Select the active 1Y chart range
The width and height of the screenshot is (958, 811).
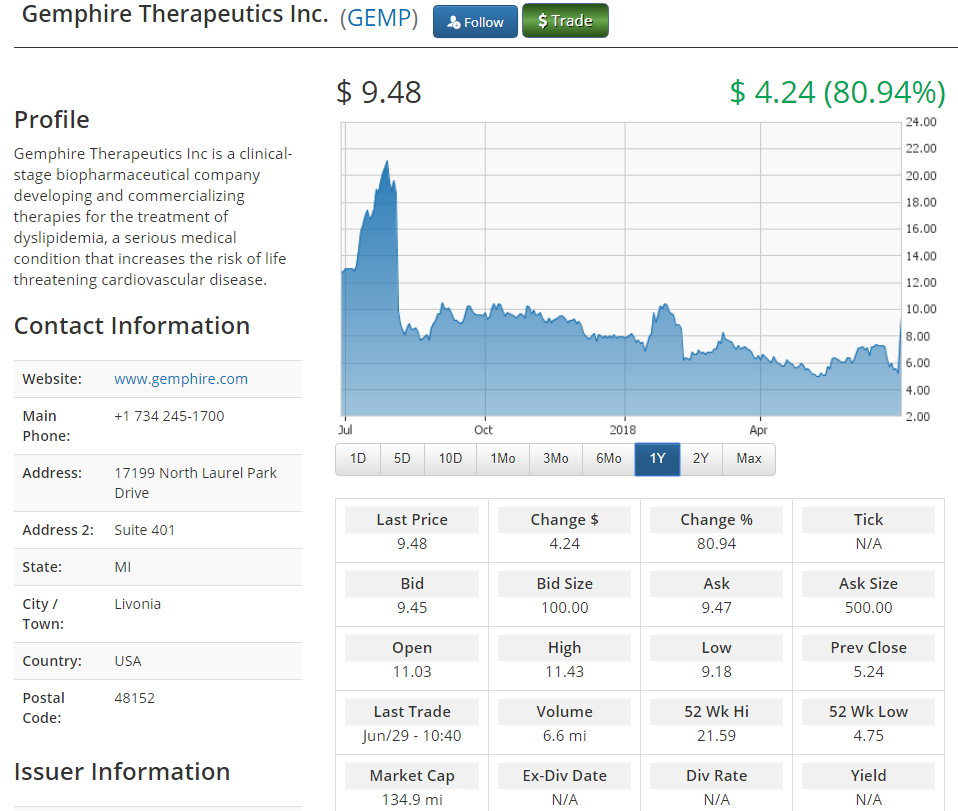(x=657, y=458)
